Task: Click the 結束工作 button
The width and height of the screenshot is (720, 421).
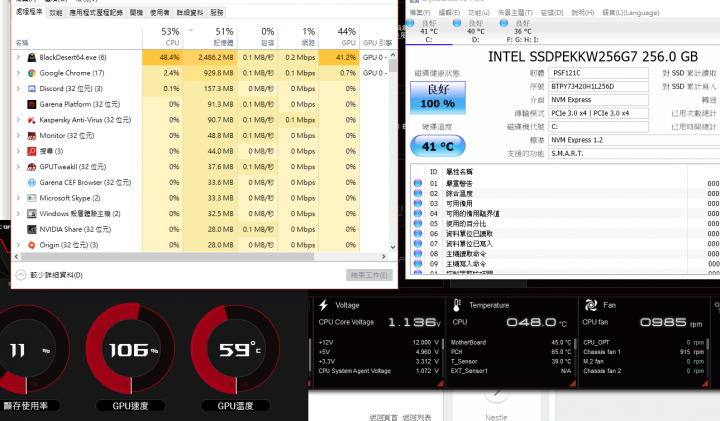Action: (369, 275)
